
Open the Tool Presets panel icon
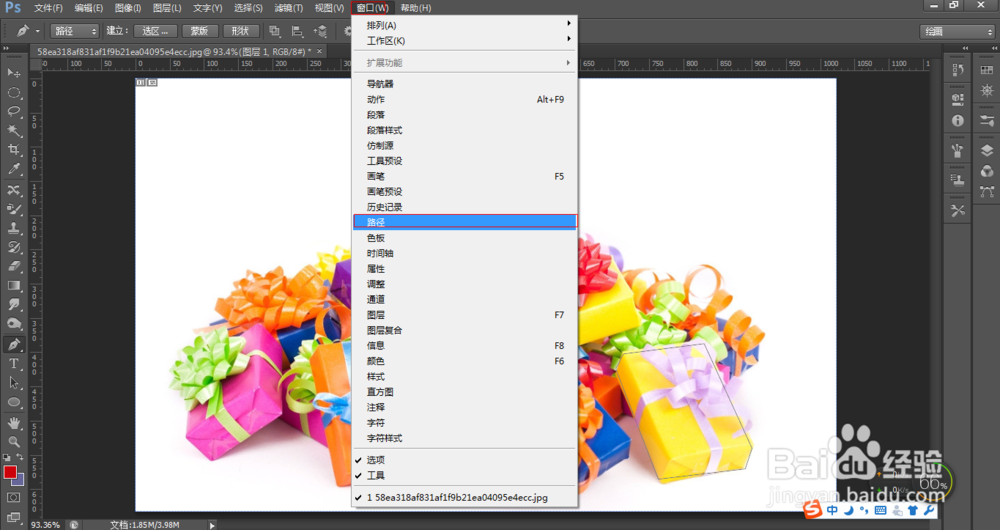pos(957,210)
